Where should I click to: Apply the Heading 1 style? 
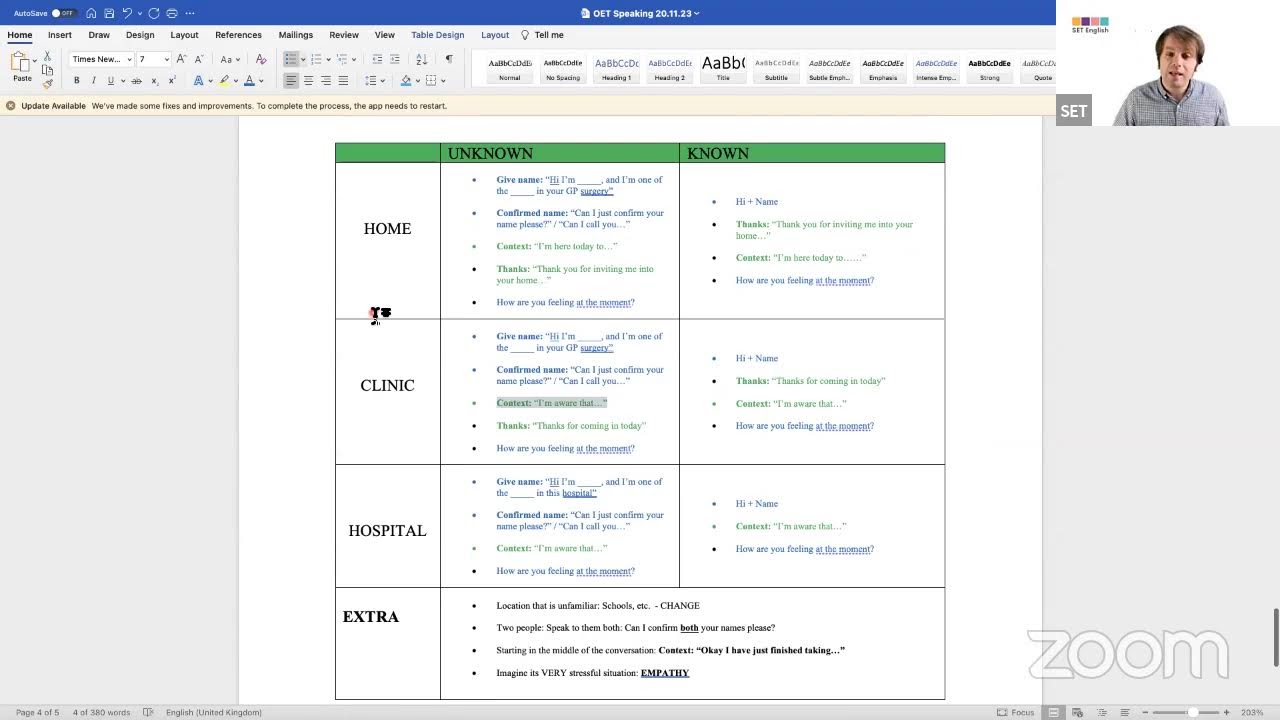tap(616, 68)
